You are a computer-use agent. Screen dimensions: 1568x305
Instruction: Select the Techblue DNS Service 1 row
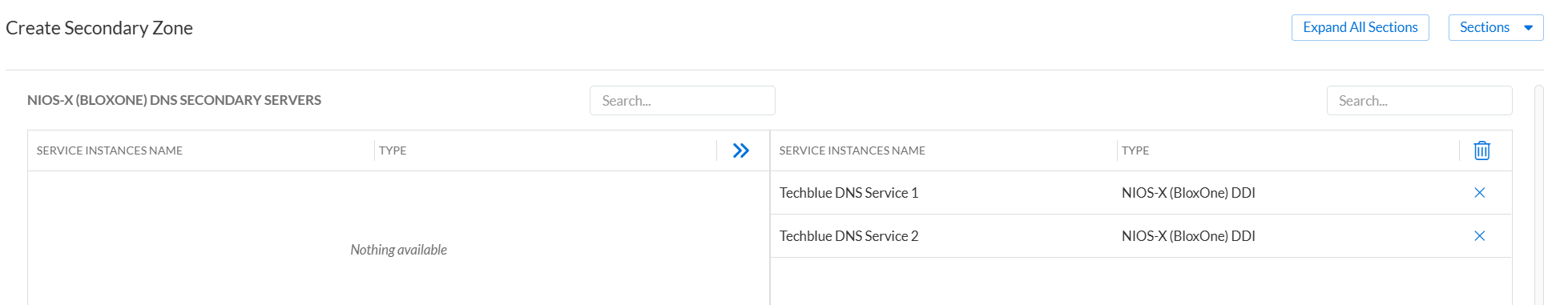1141,193
